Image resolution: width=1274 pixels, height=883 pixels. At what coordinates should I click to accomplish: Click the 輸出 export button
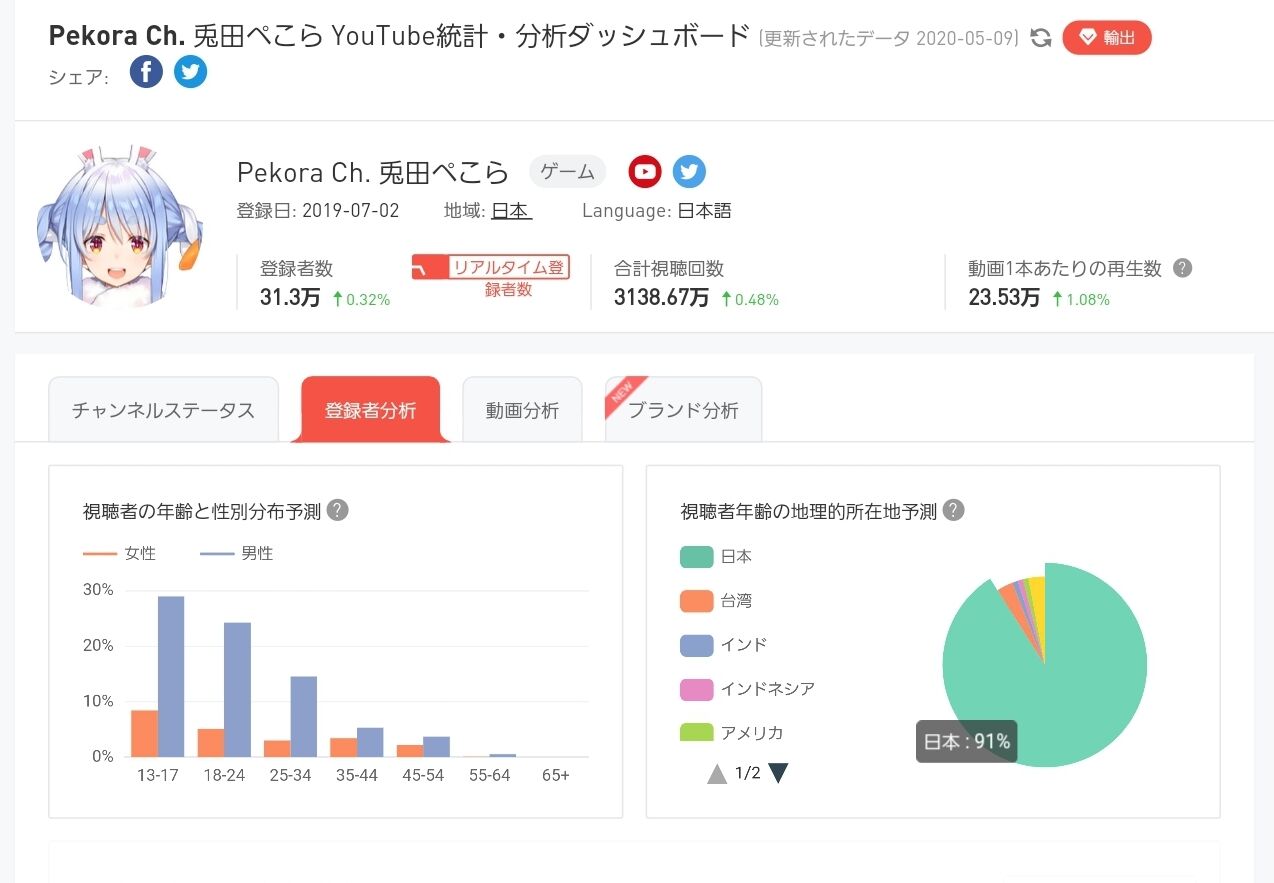1107,38
